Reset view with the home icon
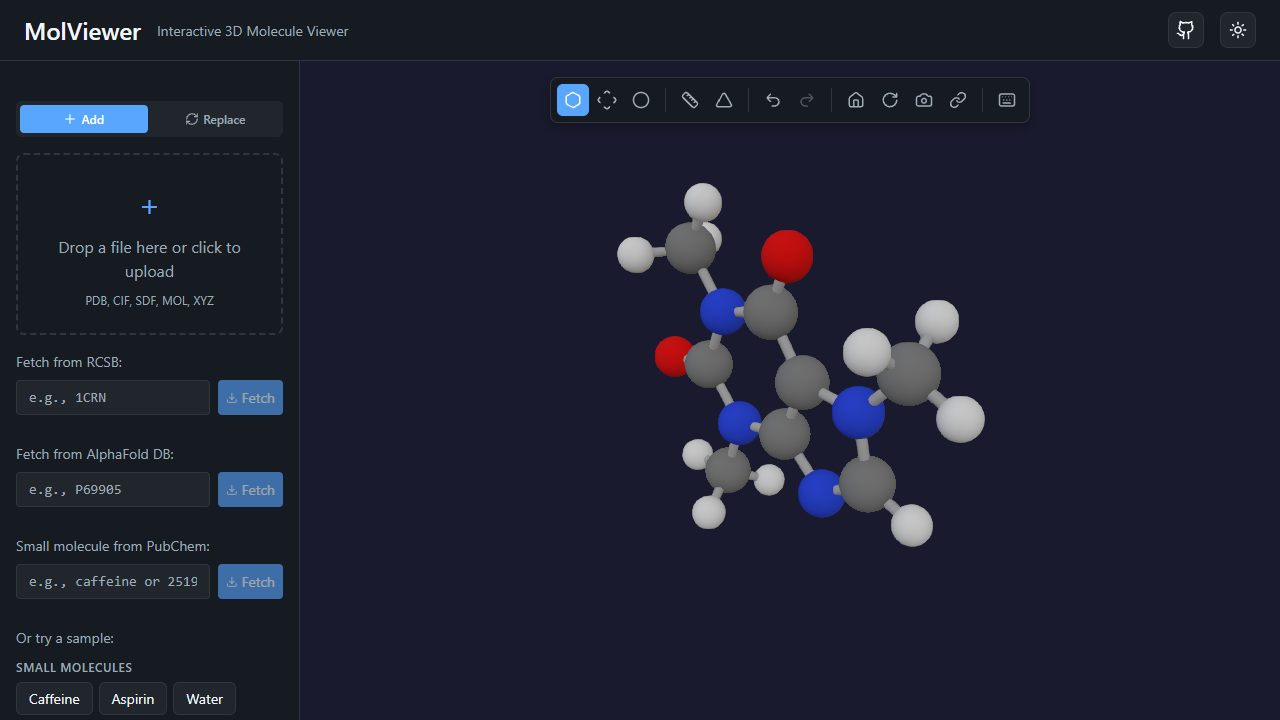 (x=856, y=100)
